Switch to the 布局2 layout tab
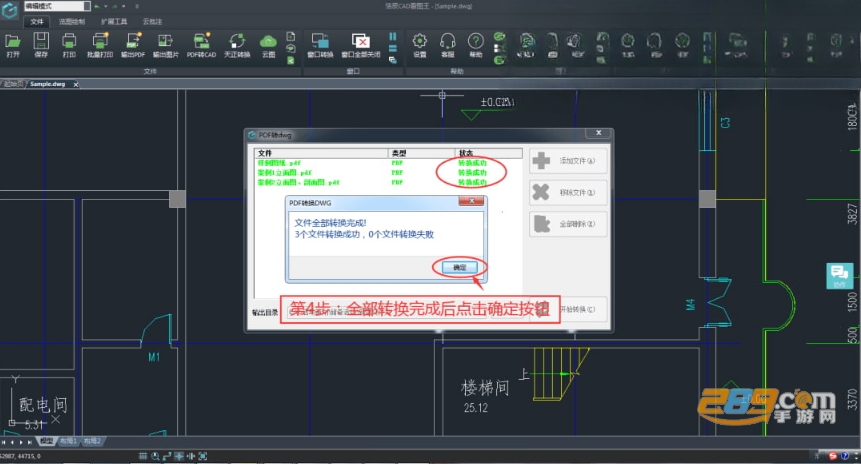Screen dimensions: 861x464 pos(92,441)
